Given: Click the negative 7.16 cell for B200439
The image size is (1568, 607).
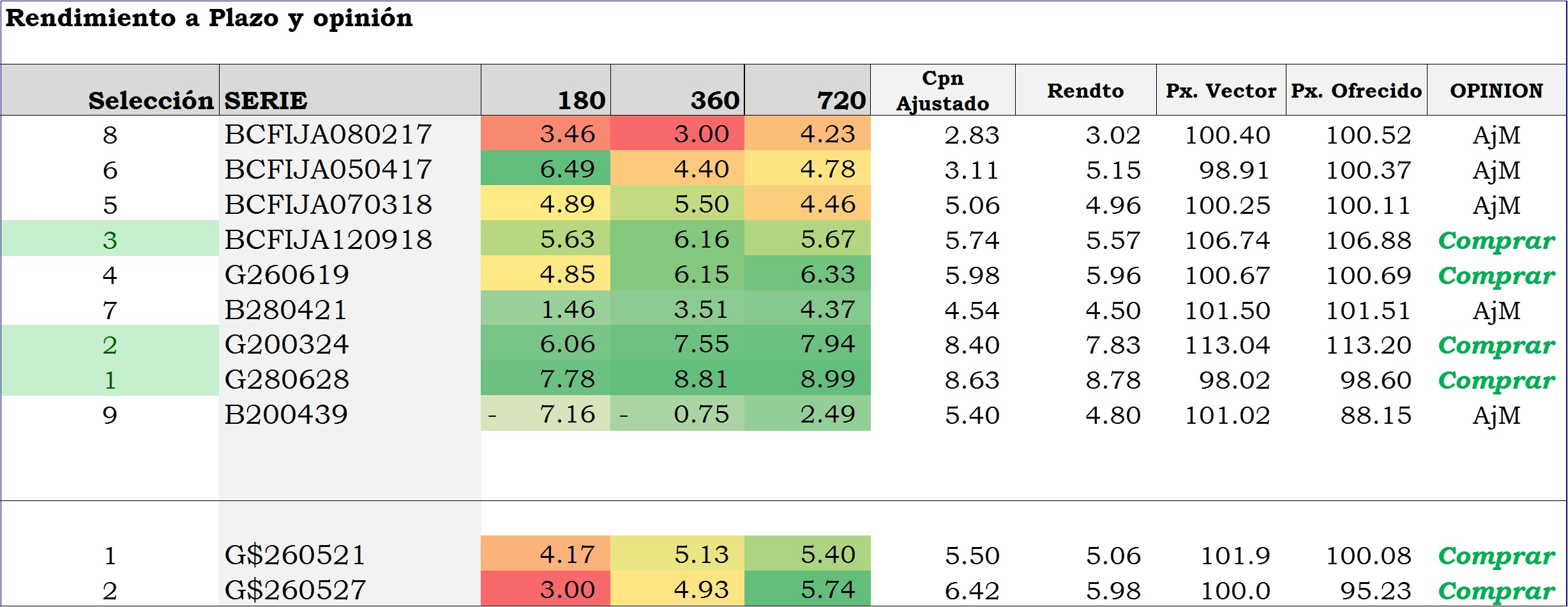Looking at the screenshot, I should pyautogui.click(x=567, y=414).
